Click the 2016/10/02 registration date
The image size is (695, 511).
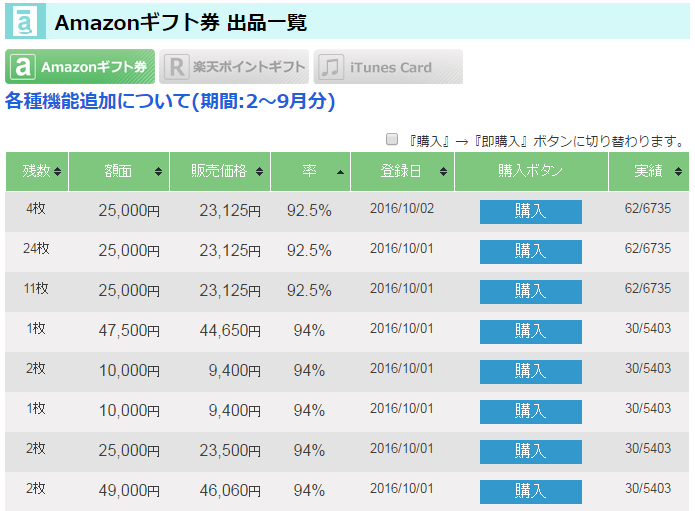[x=402, y=209]
